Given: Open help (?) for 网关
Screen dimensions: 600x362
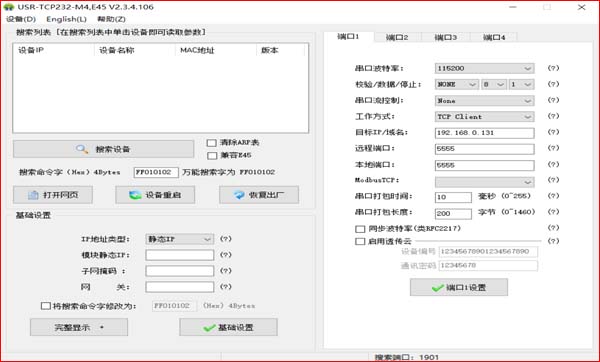Looking at the screenshot, I should (x=226, y=287).
